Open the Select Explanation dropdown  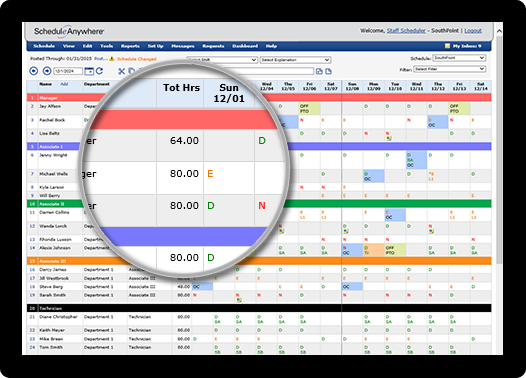point(296,60)
